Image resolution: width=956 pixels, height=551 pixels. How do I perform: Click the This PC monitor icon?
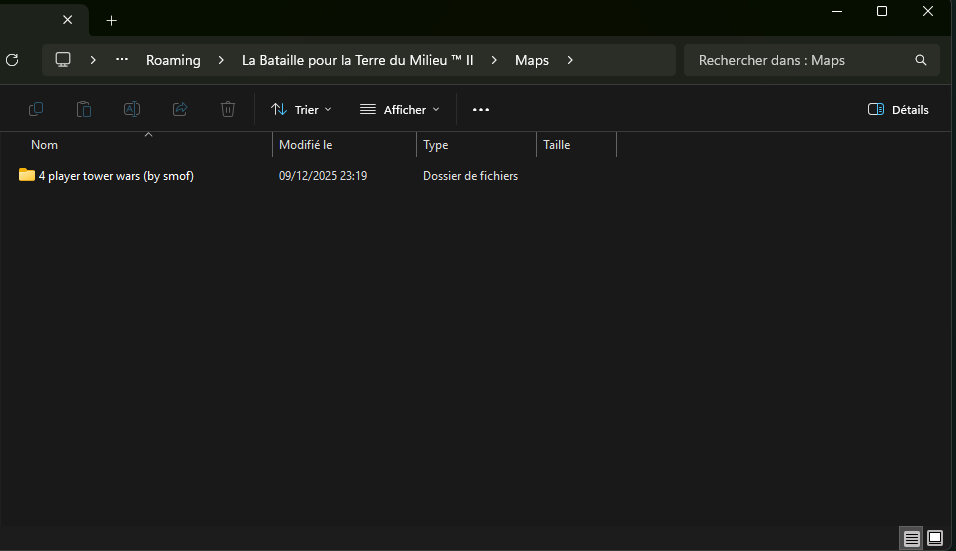[63, 60]
